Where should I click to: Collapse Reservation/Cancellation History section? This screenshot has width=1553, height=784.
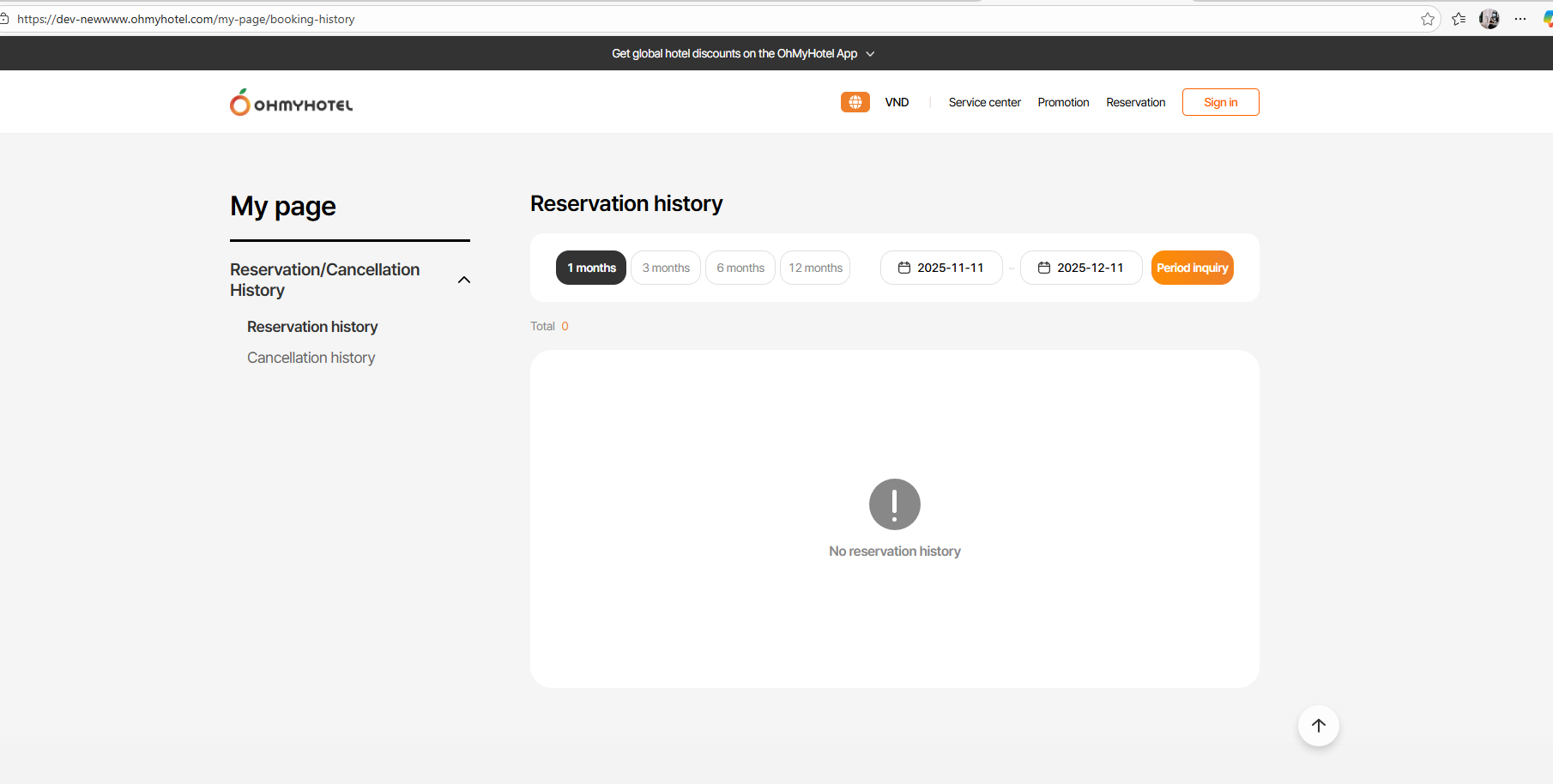(x=464, y=280)
